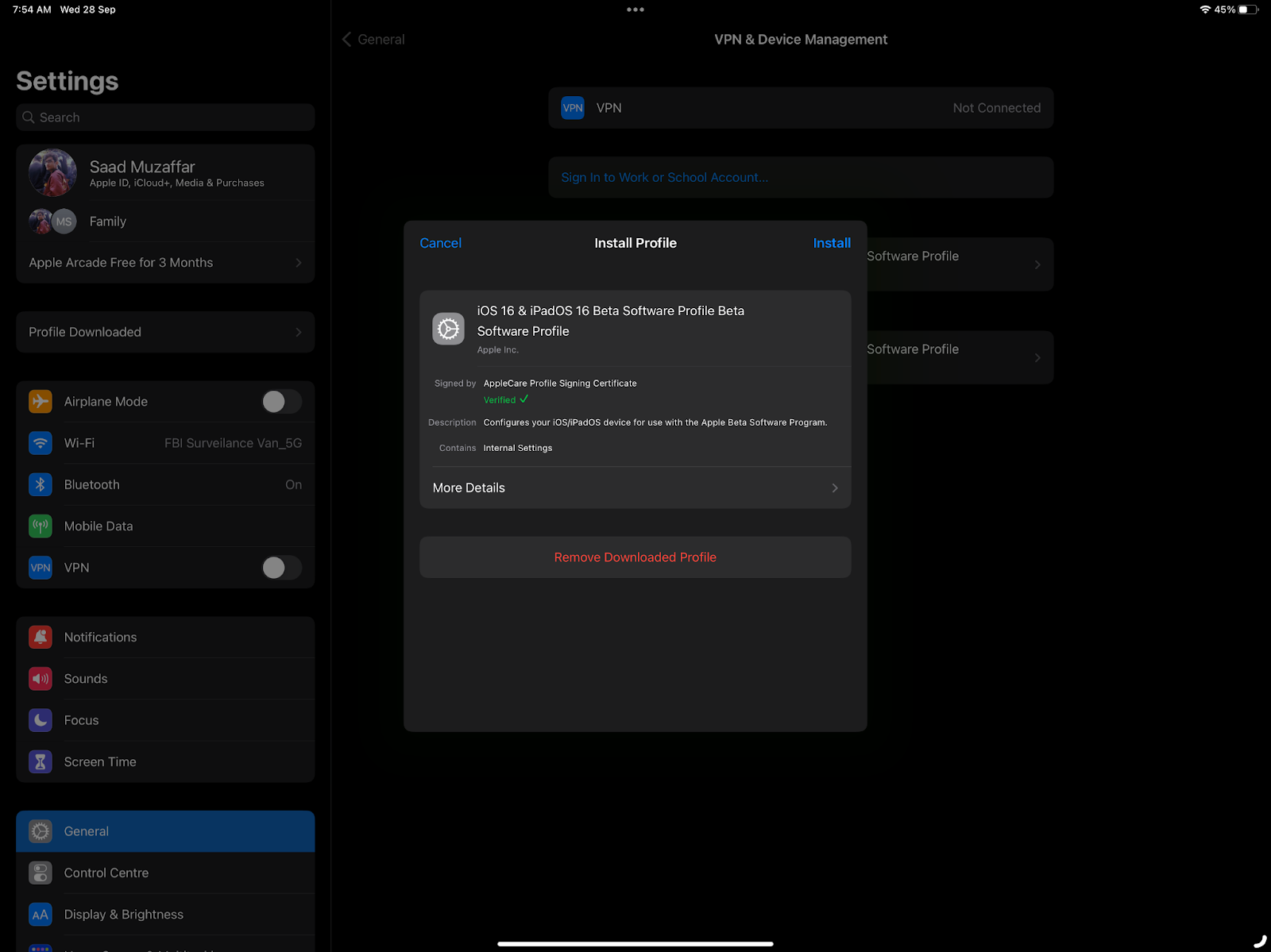The width and height of the screenshot is (1271, 952).
Task: Tap AppleCare Profile Signing Certificate text
Action: coord(560,383)
